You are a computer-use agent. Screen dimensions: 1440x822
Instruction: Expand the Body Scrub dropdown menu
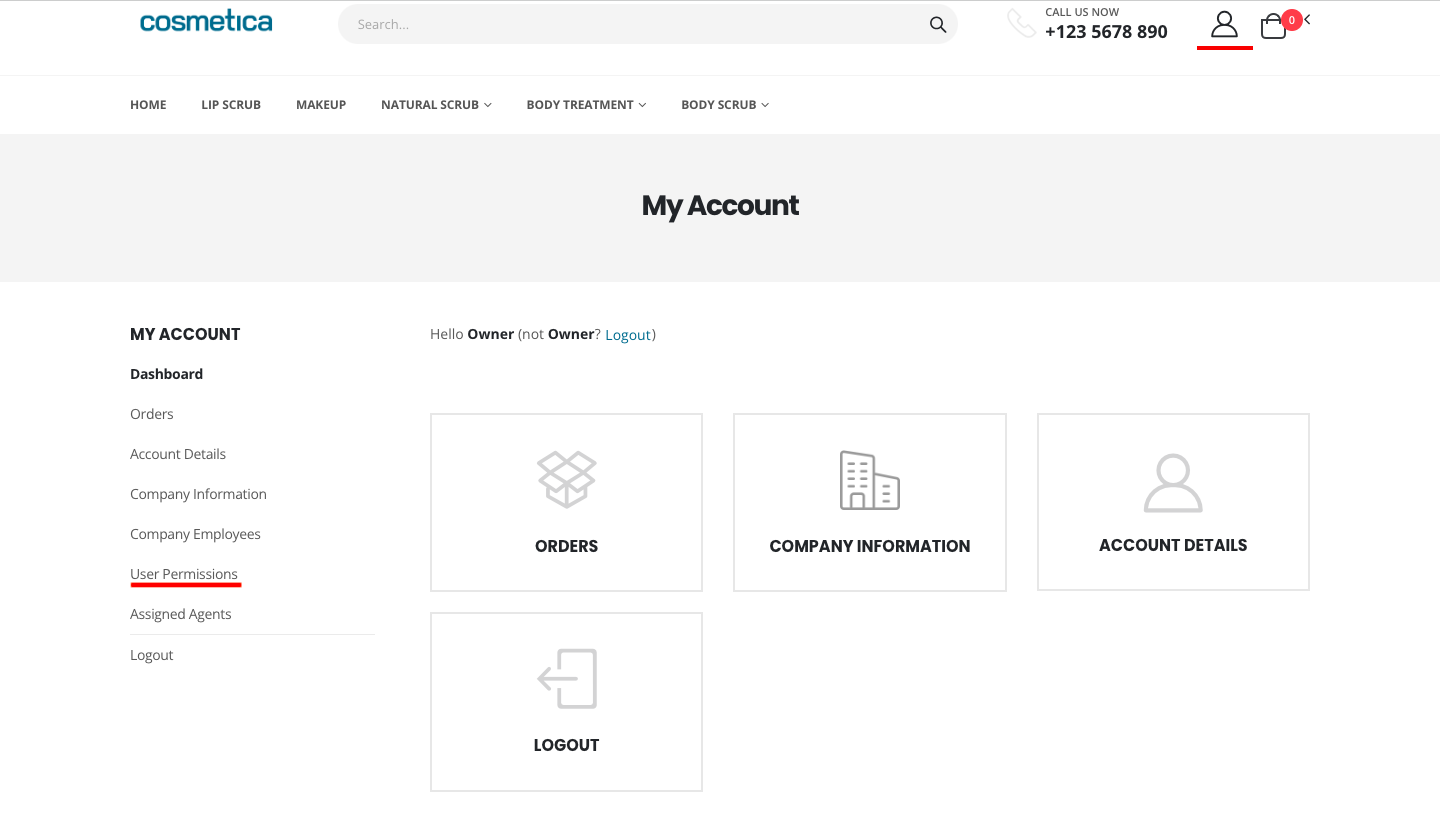click(724, 105)
